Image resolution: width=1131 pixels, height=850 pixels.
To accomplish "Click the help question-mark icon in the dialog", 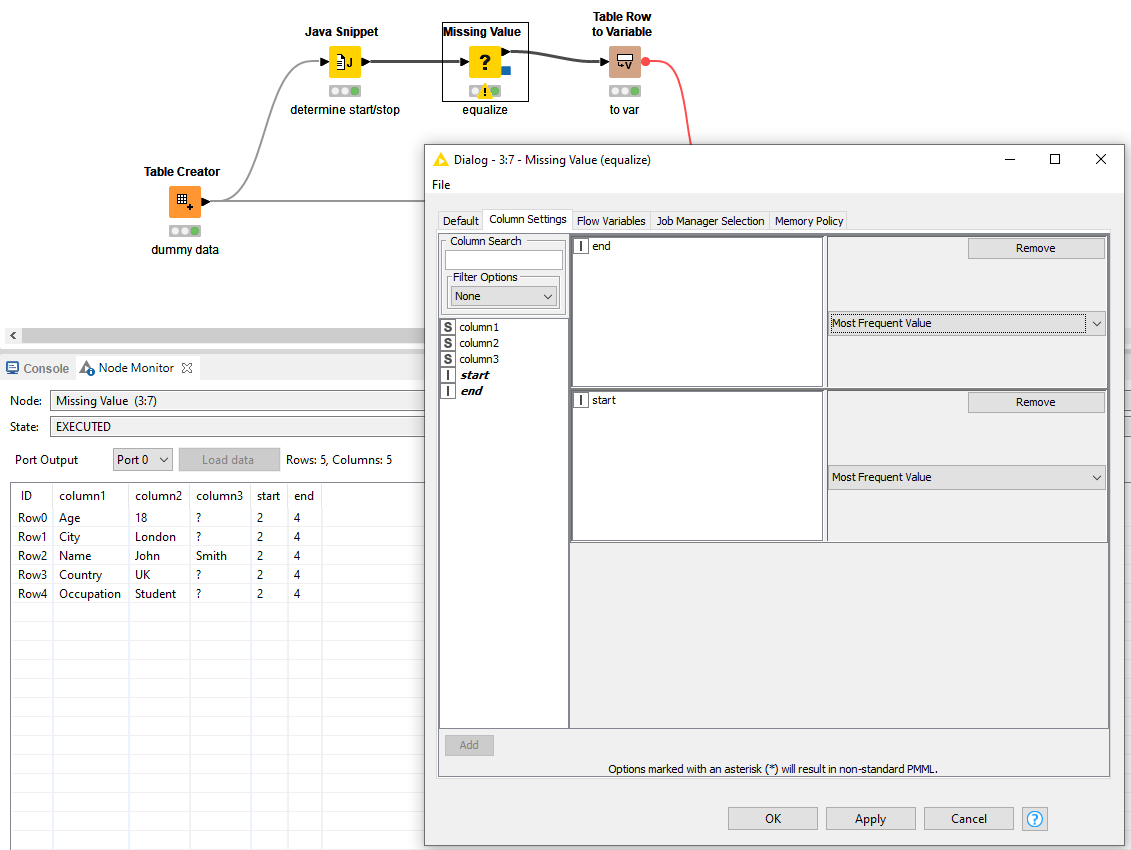I will point(1034,818).
